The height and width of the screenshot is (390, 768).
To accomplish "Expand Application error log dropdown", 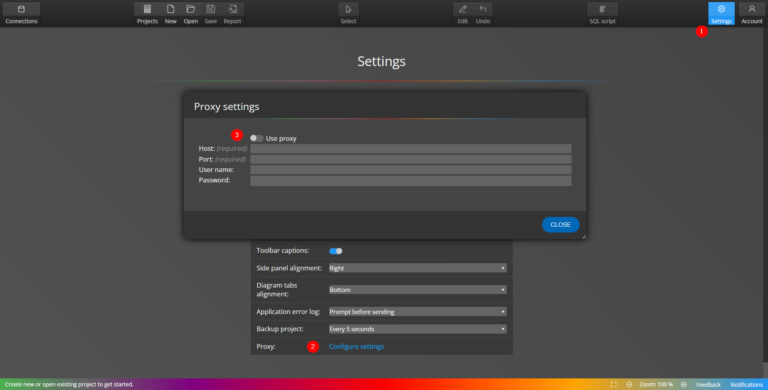I will 417,312.
